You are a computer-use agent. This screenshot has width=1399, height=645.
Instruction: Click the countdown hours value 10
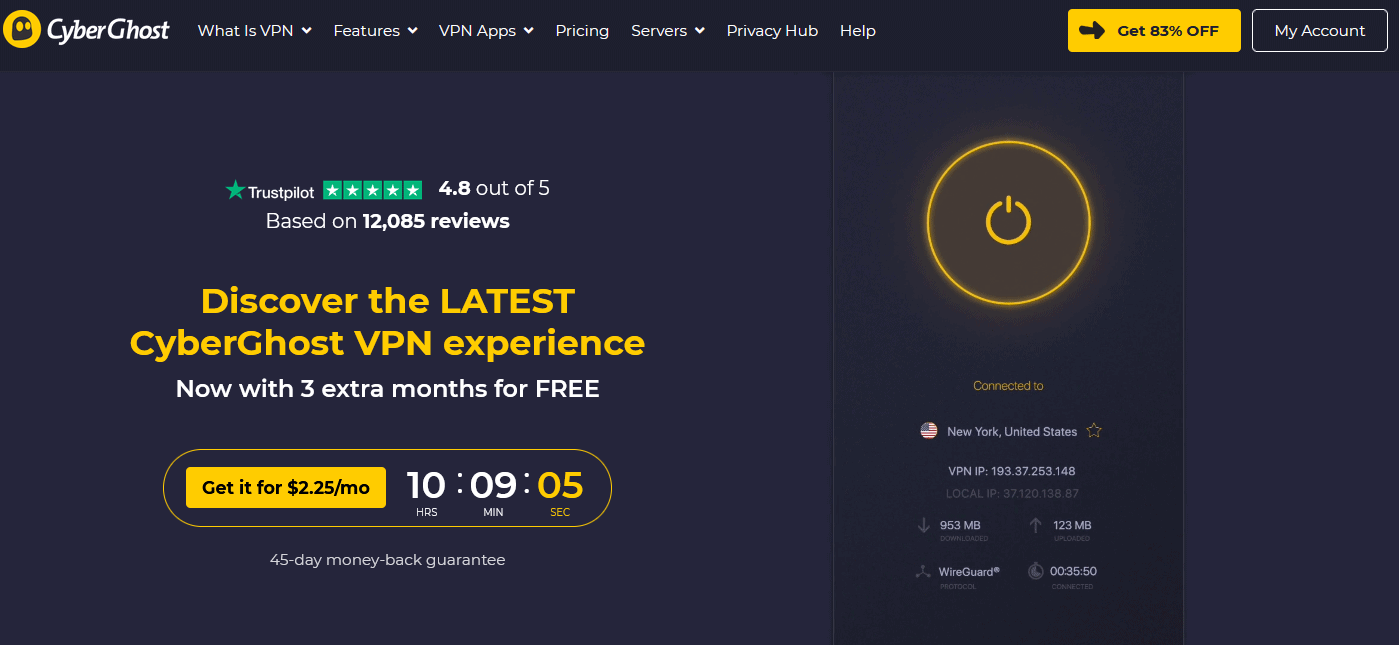pos(426,486)
